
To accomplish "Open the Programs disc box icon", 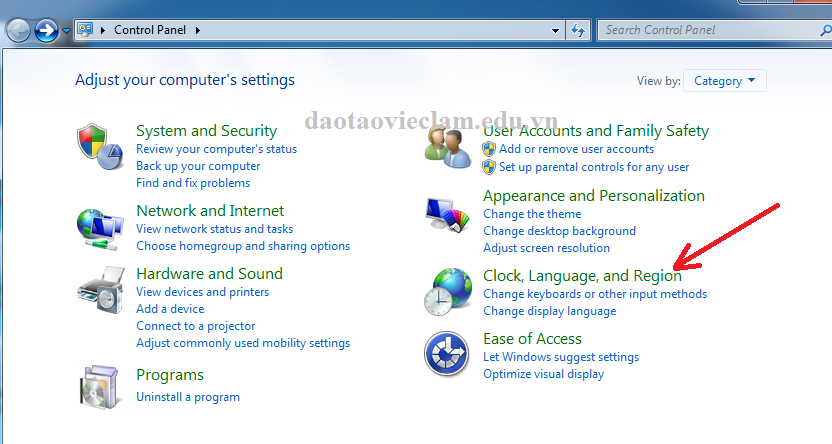I will tap(101, 386).
